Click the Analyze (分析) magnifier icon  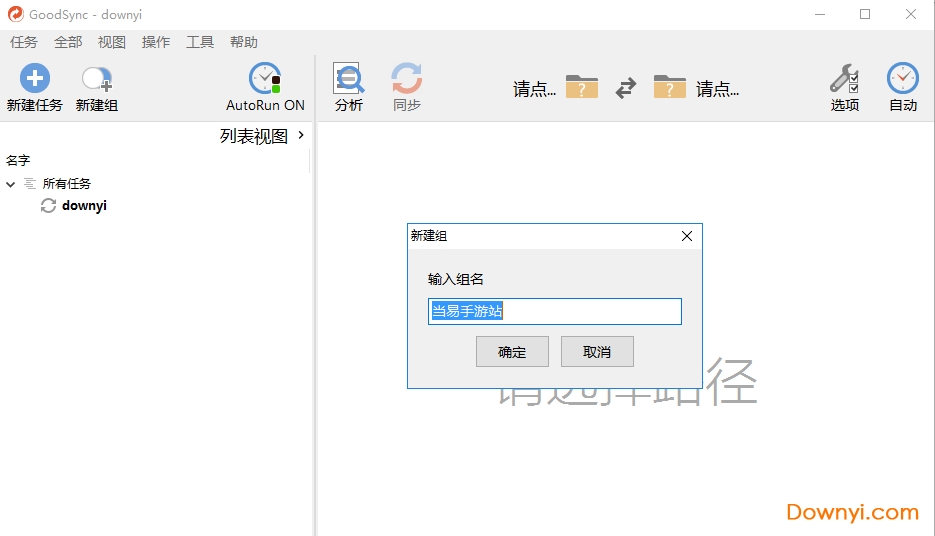pos(348,78)
